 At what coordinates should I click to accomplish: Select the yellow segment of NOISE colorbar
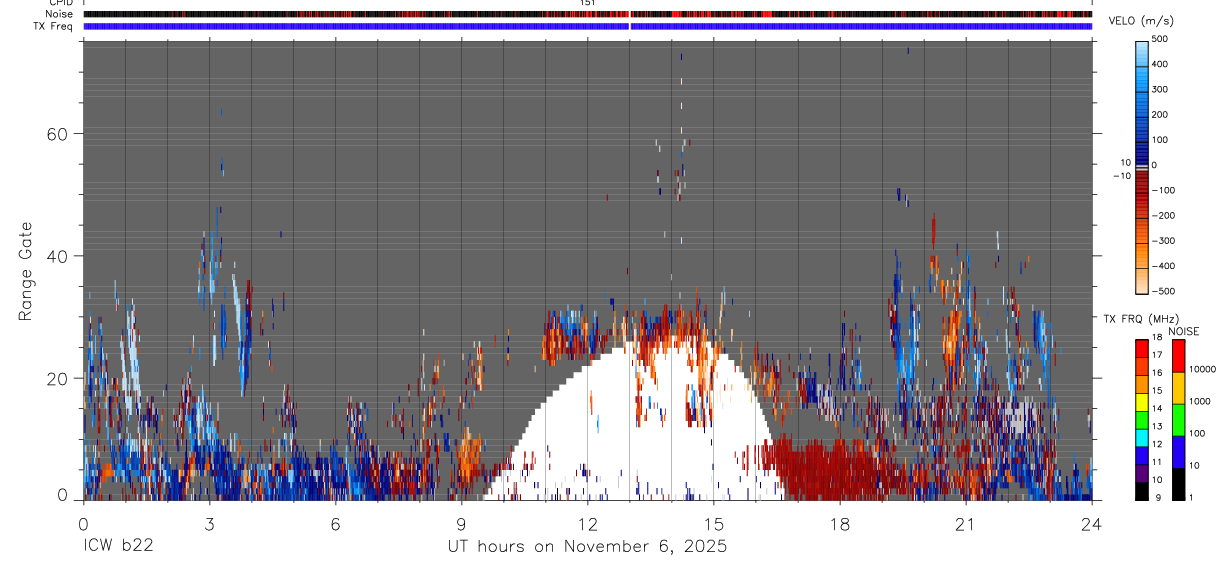[1178, 388]
